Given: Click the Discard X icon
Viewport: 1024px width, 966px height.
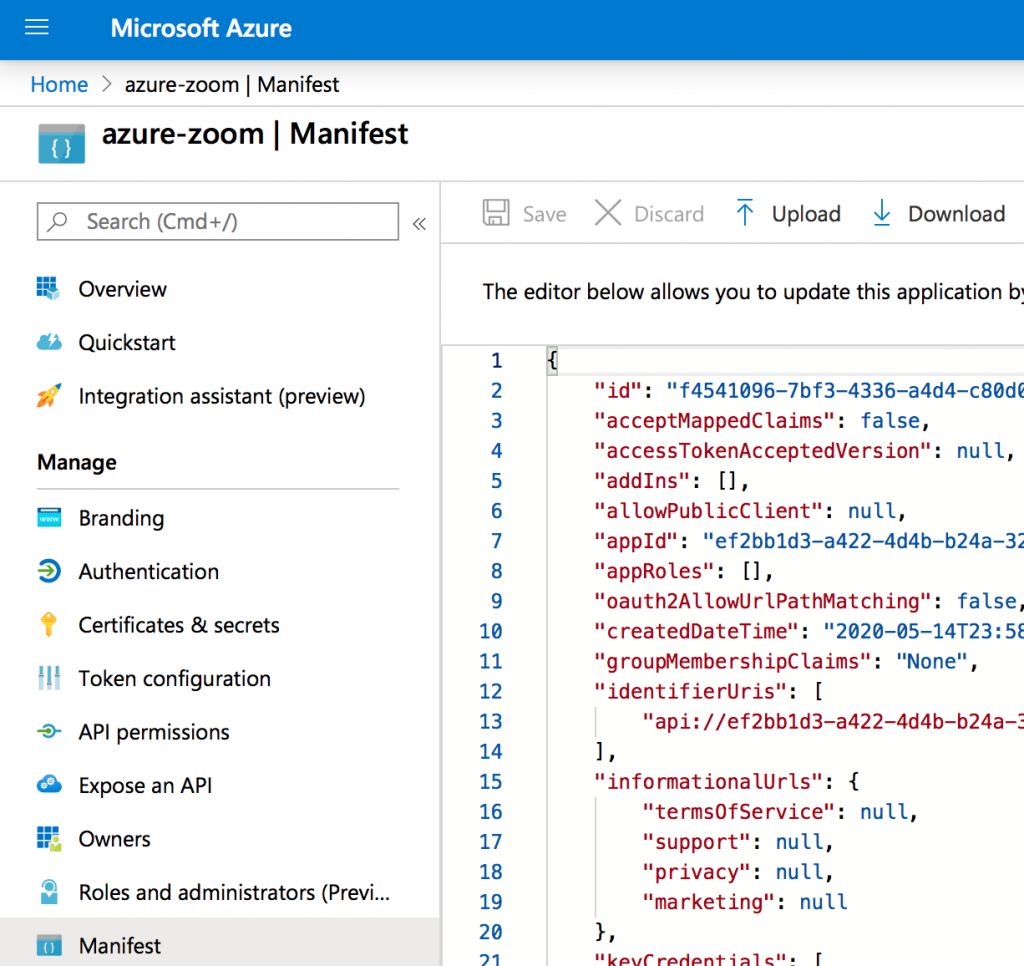Looking at the screenshot, I should 608,213.
